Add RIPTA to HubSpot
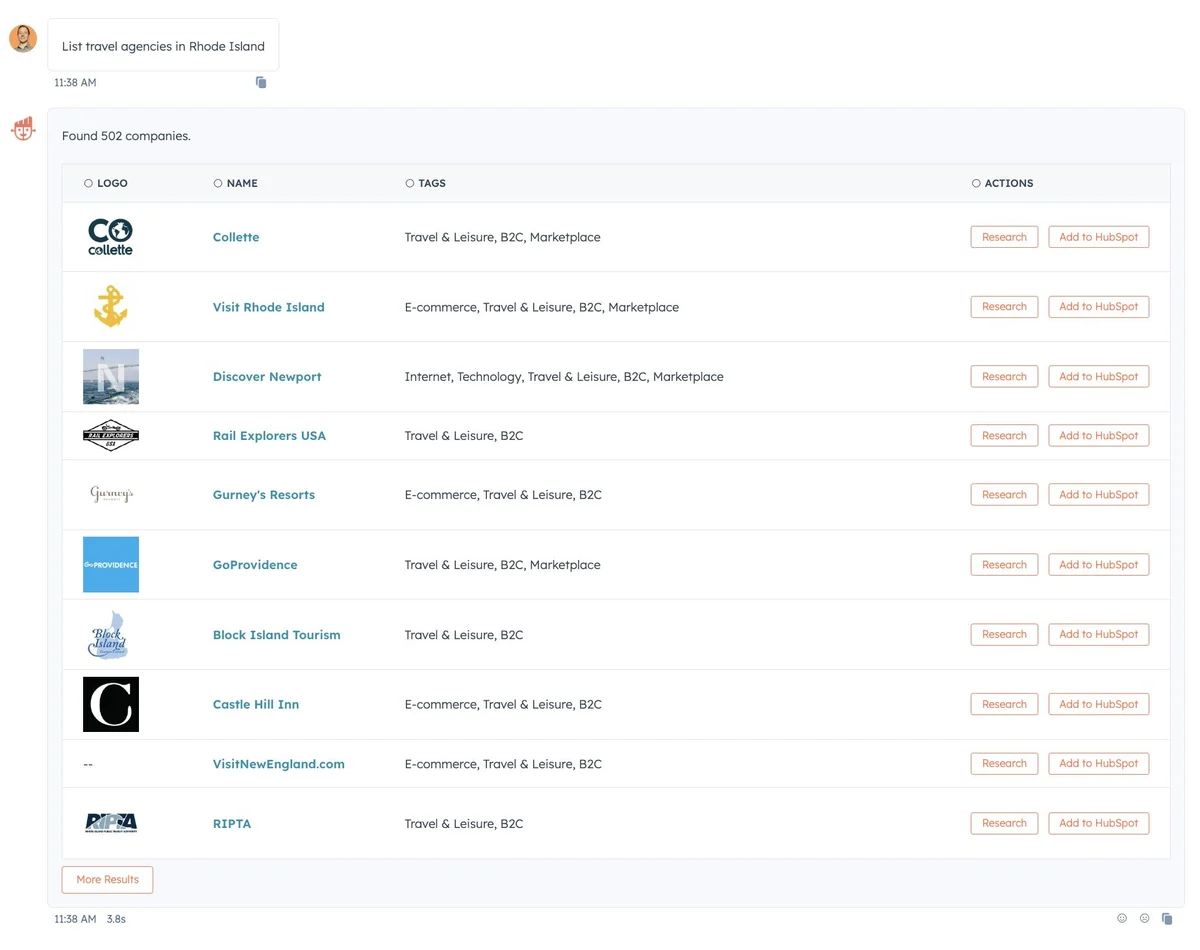 coord(1099,823)
